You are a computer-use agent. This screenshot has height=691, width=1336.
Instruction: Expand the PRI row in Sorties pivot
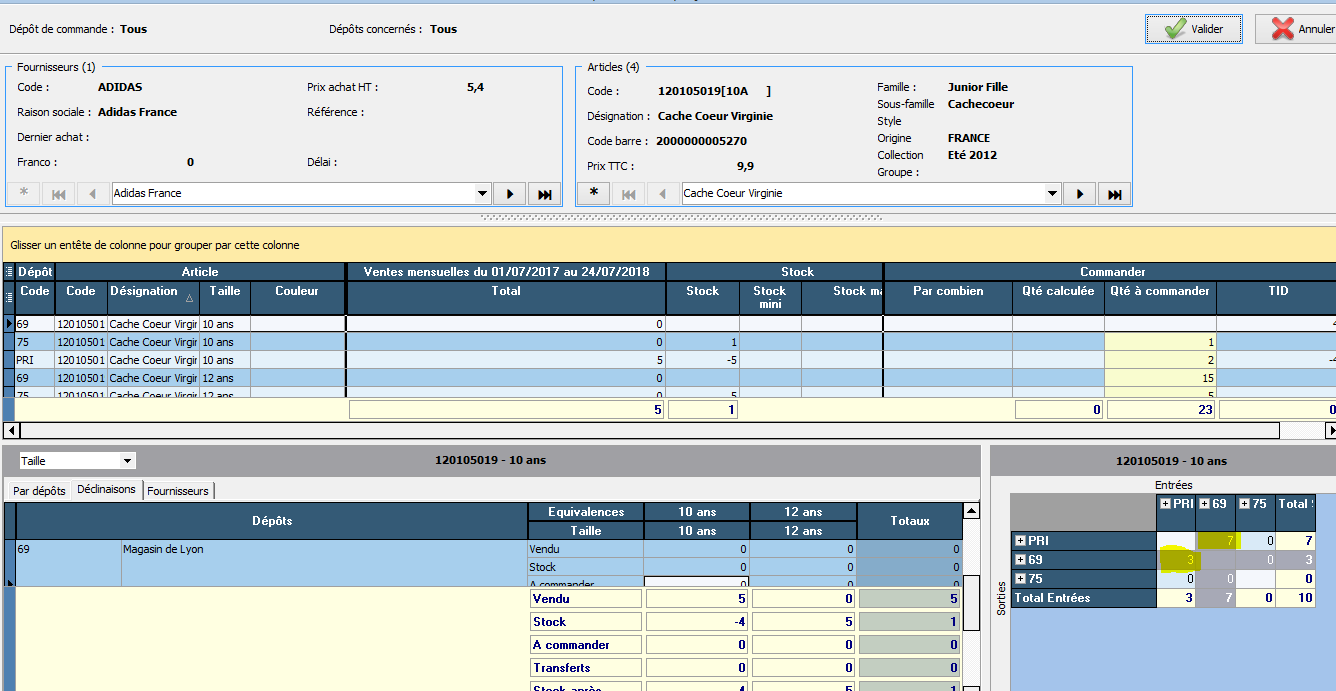point(1021,541)
